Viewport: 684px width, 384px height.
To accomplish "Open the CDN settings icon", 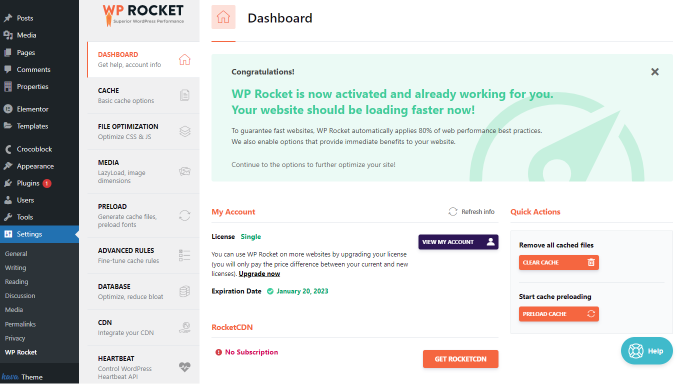I will tap(185, 327).
